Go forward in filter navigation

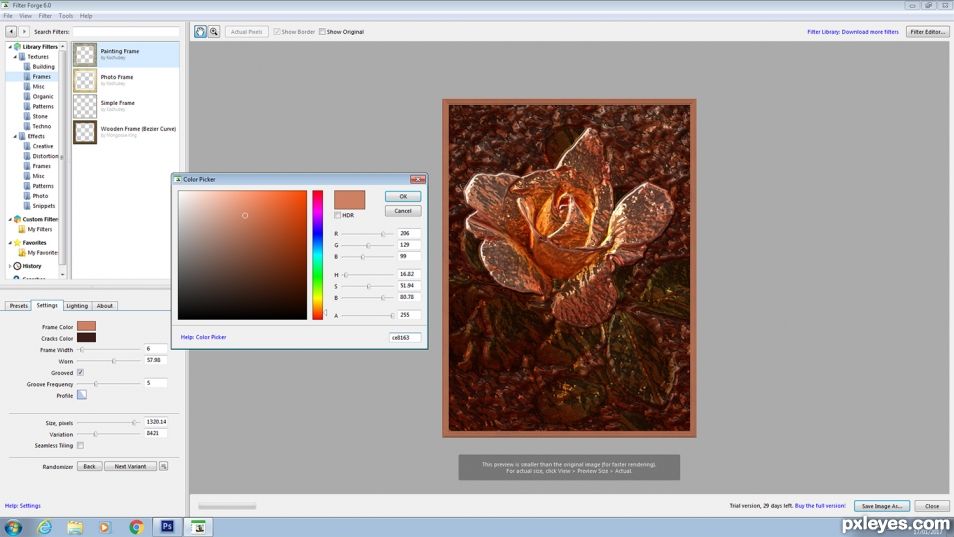24,31
